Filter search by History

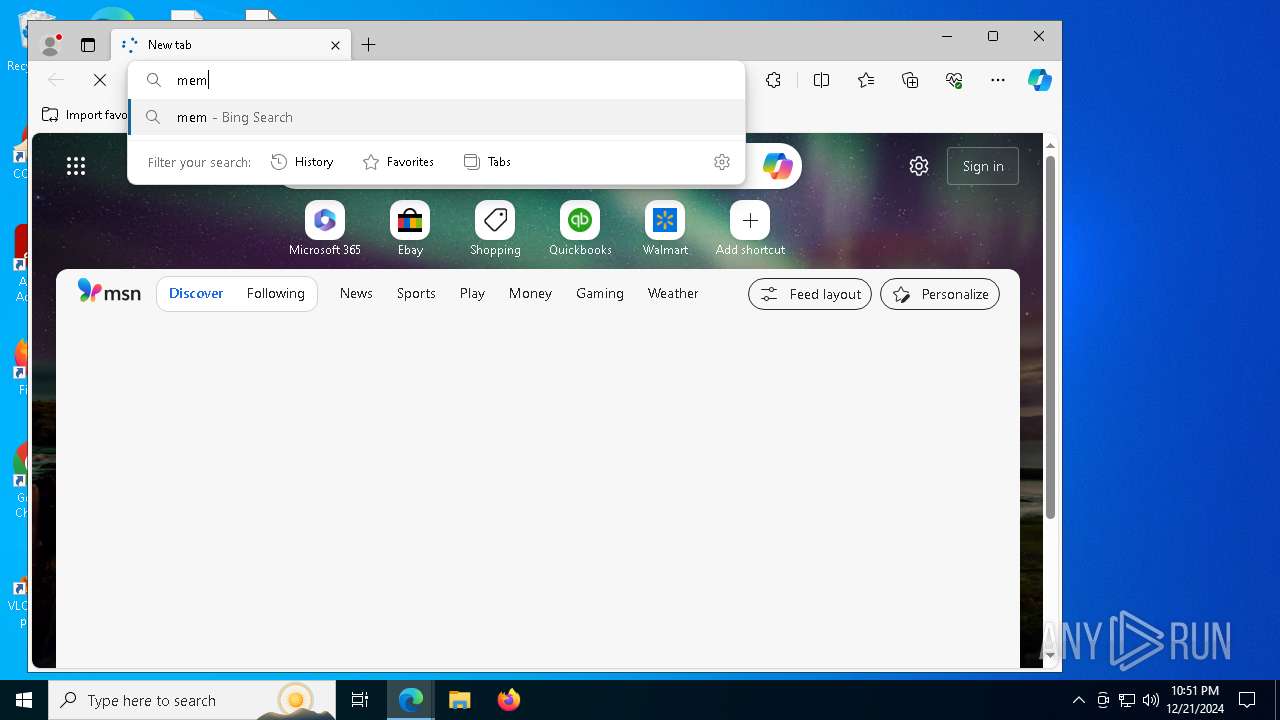click(302, 162)
